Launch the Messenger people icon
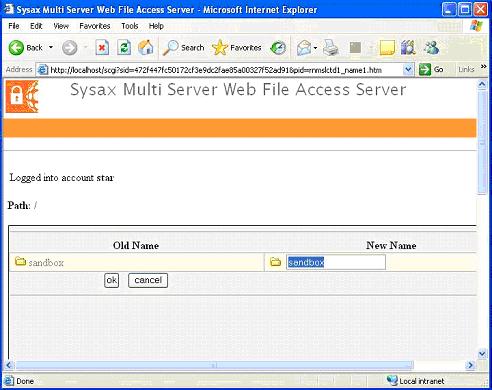 coord(431,48)
